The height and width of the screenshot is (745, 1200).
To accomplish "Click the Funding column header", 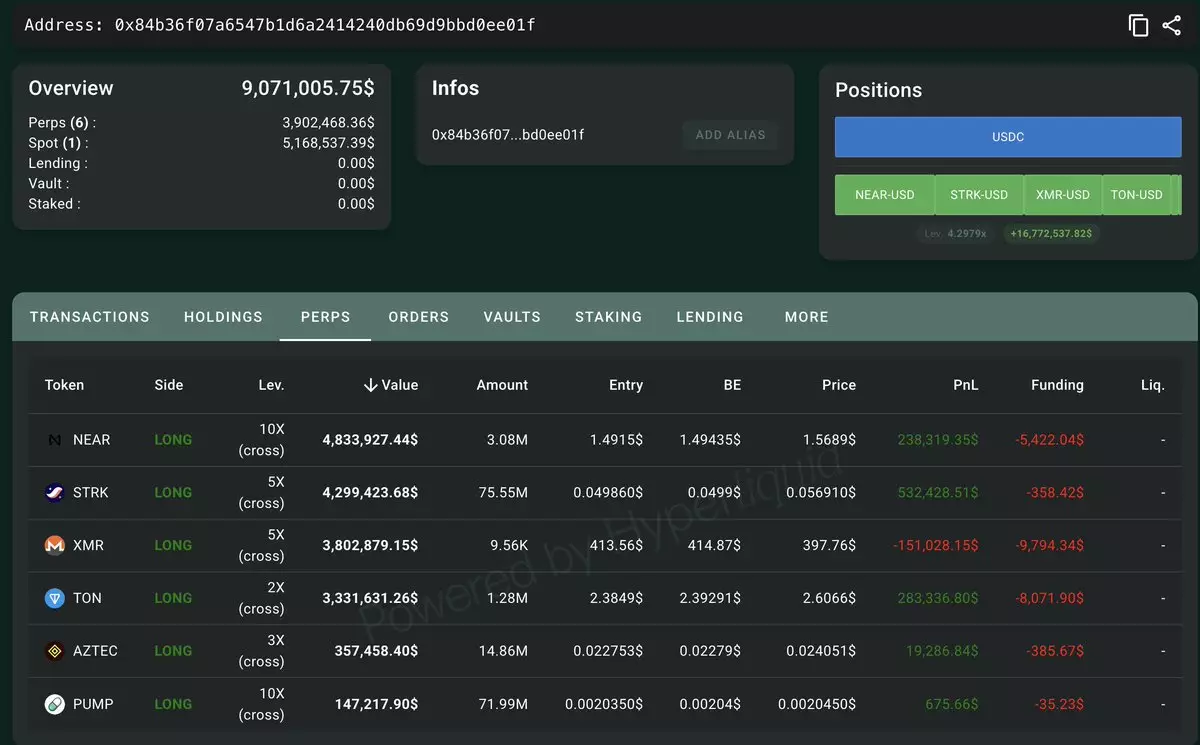I will pyautogui.click(x=1057, y=385).
